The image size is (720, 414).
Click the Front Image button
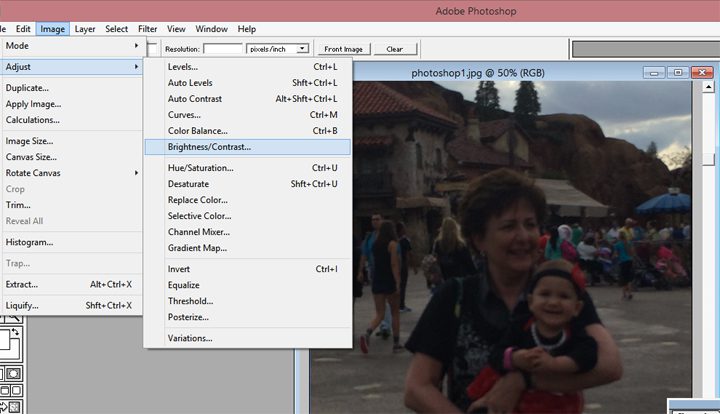point(343,49)
